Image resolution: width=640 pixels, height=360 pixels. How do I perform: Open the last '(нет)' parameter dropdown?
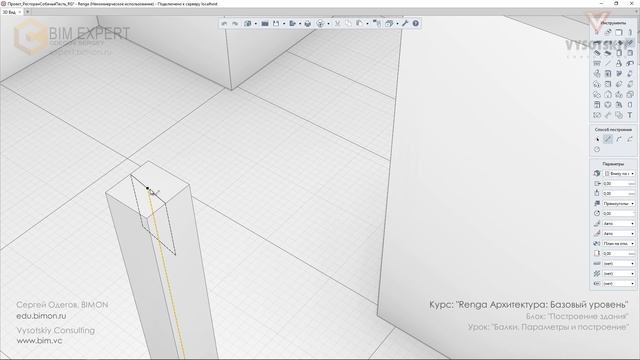pyautogui.click(x=619, y=283)
